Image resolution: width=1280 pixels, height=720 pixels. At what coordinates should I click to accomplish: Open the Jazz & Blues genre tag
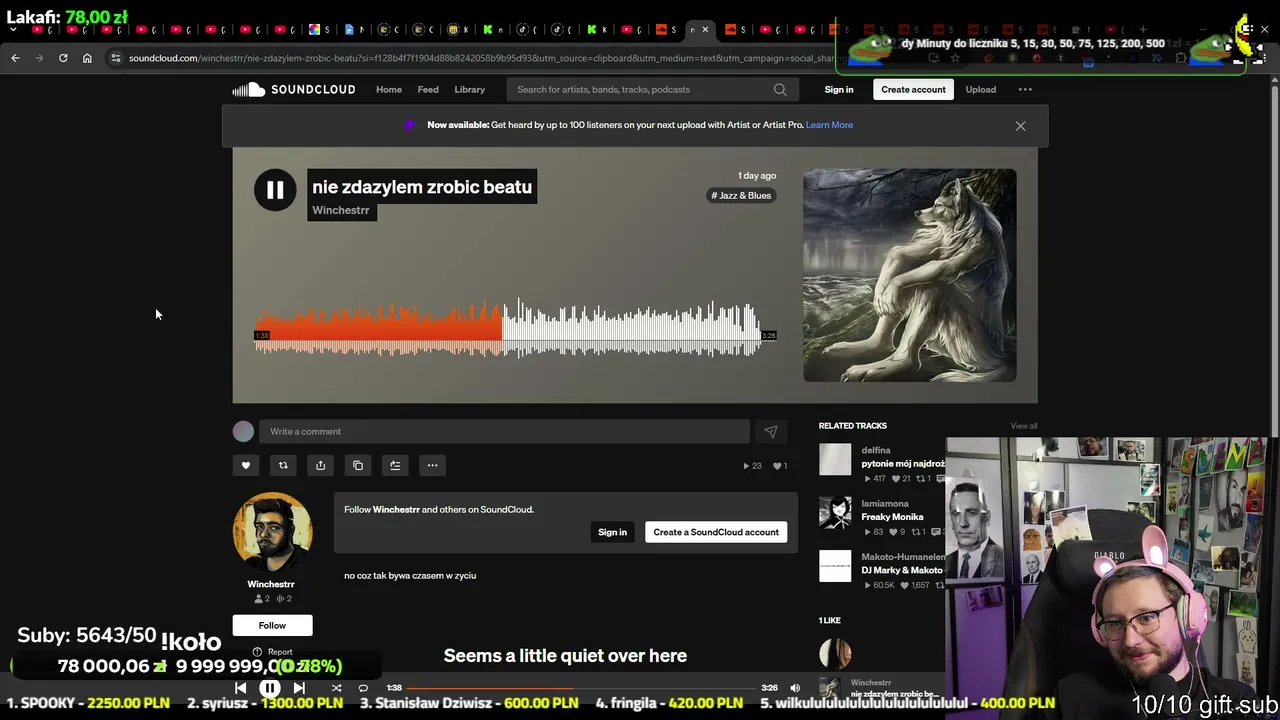point(741,195)
